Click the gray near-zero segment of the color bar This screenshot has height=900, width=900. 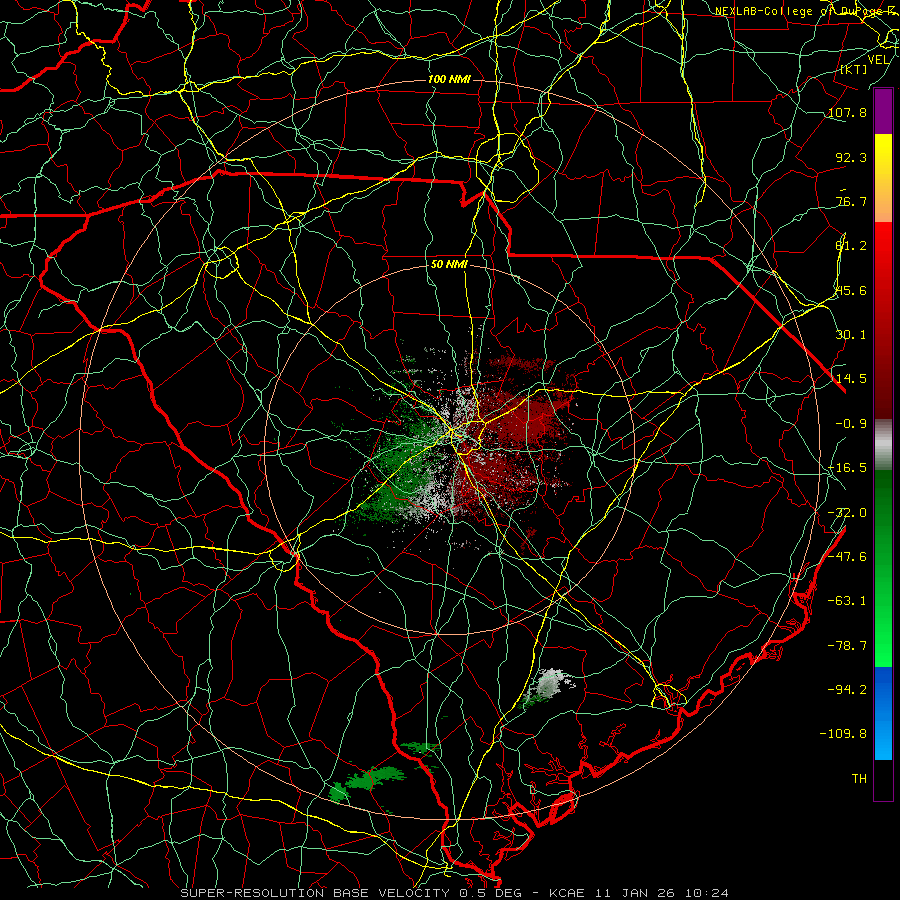tap(883, 445)
